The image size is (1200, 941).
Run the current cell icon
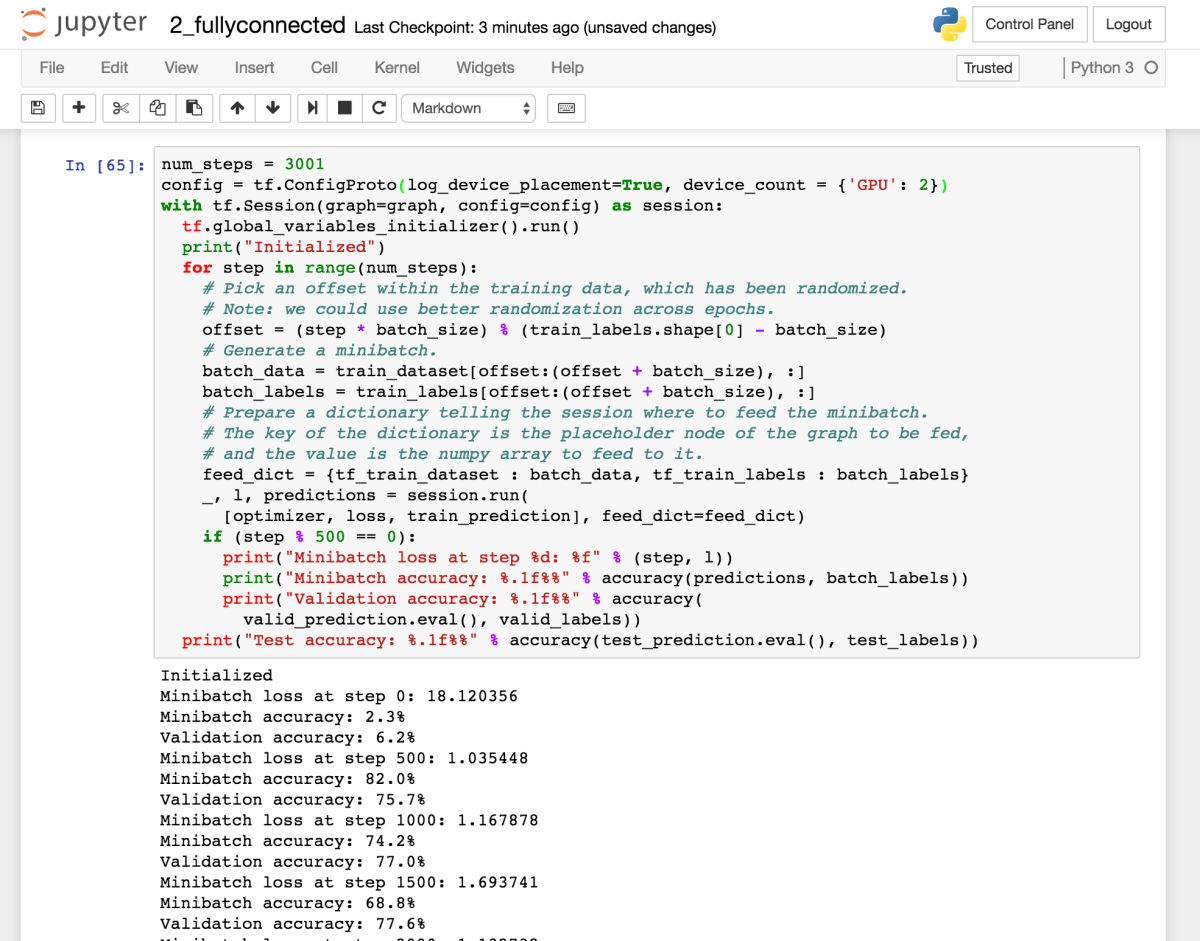(x=312, y=108)
